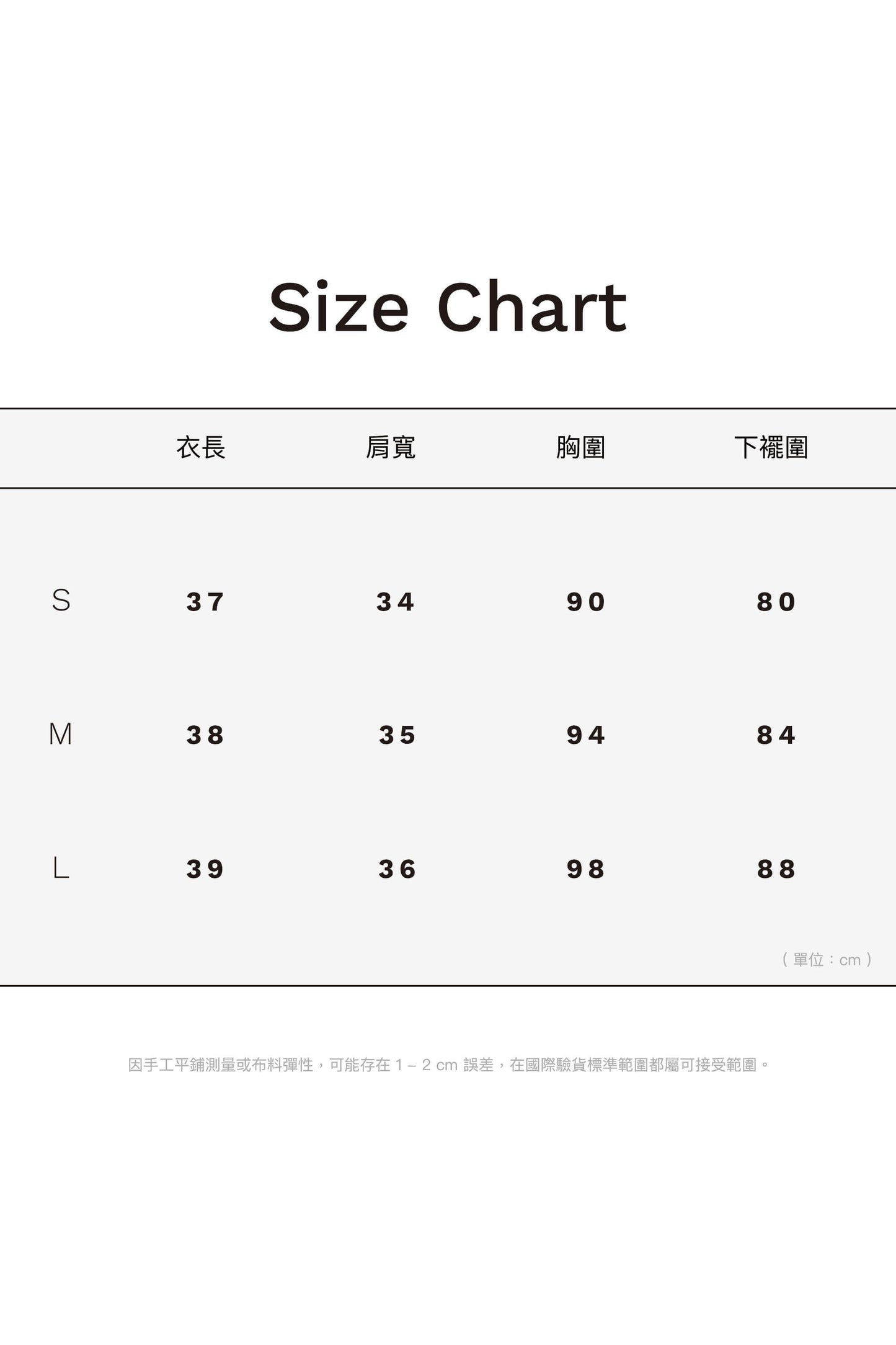
Task: Click the 單位：cm unit label
Action: click(827, 960)
